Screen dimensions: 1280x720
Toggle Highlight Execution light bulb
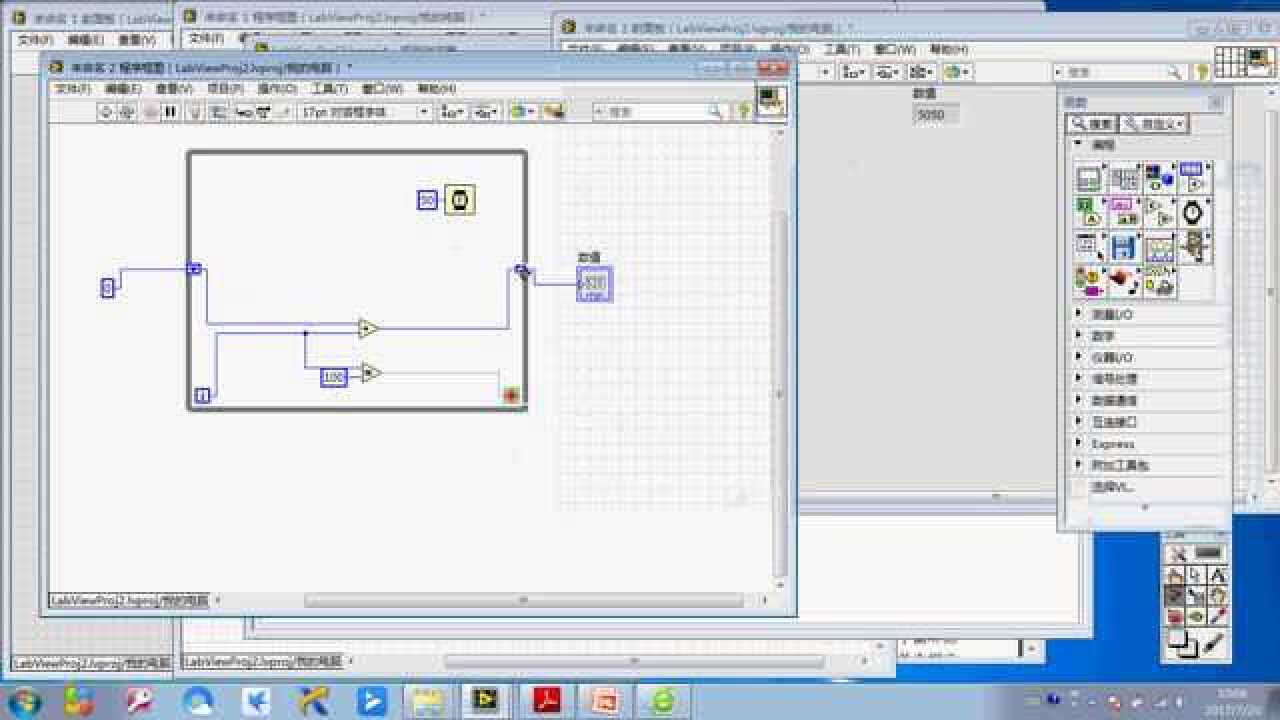[x=196, y=112]
